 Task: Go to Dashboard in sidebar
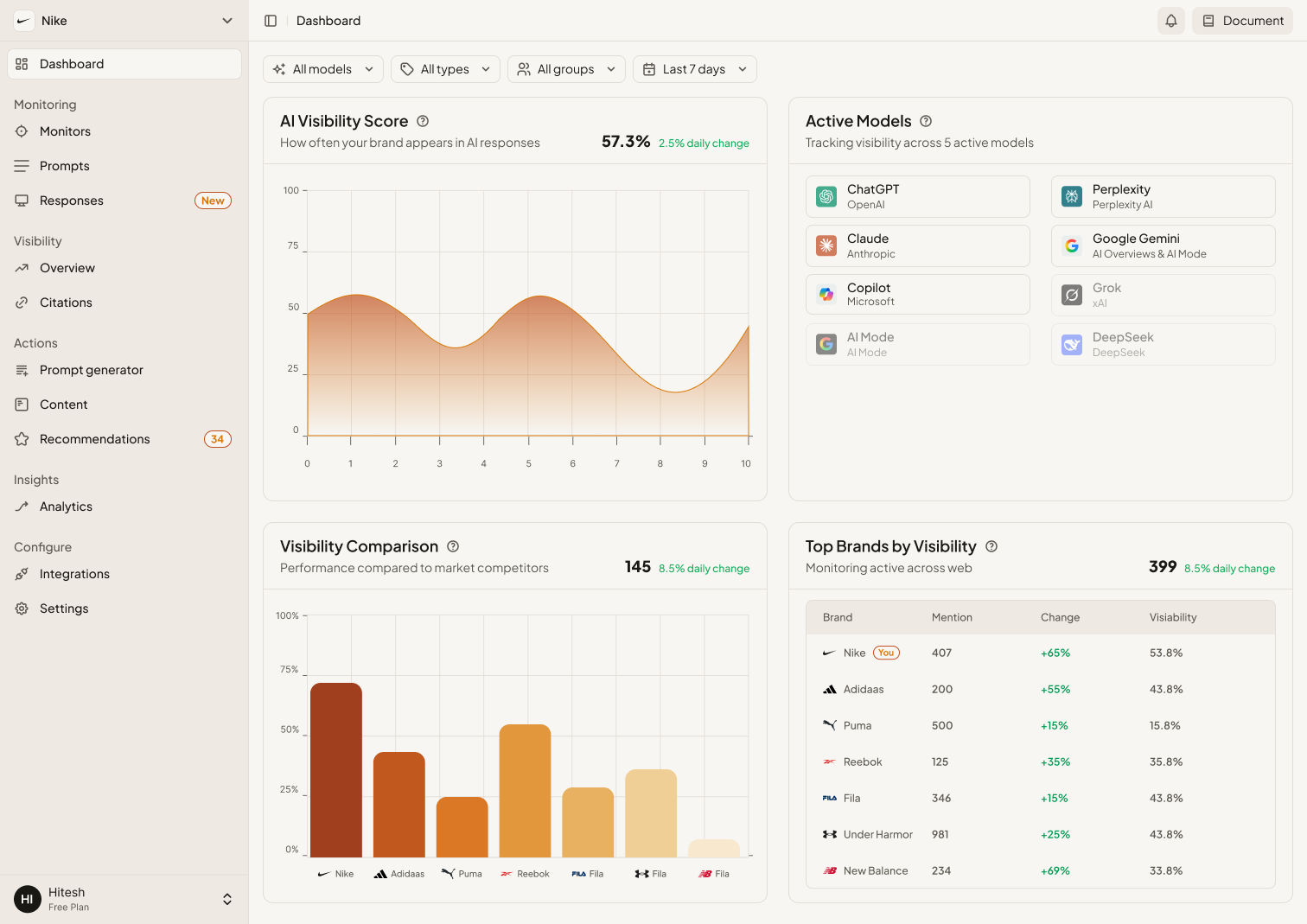point(124,64)
